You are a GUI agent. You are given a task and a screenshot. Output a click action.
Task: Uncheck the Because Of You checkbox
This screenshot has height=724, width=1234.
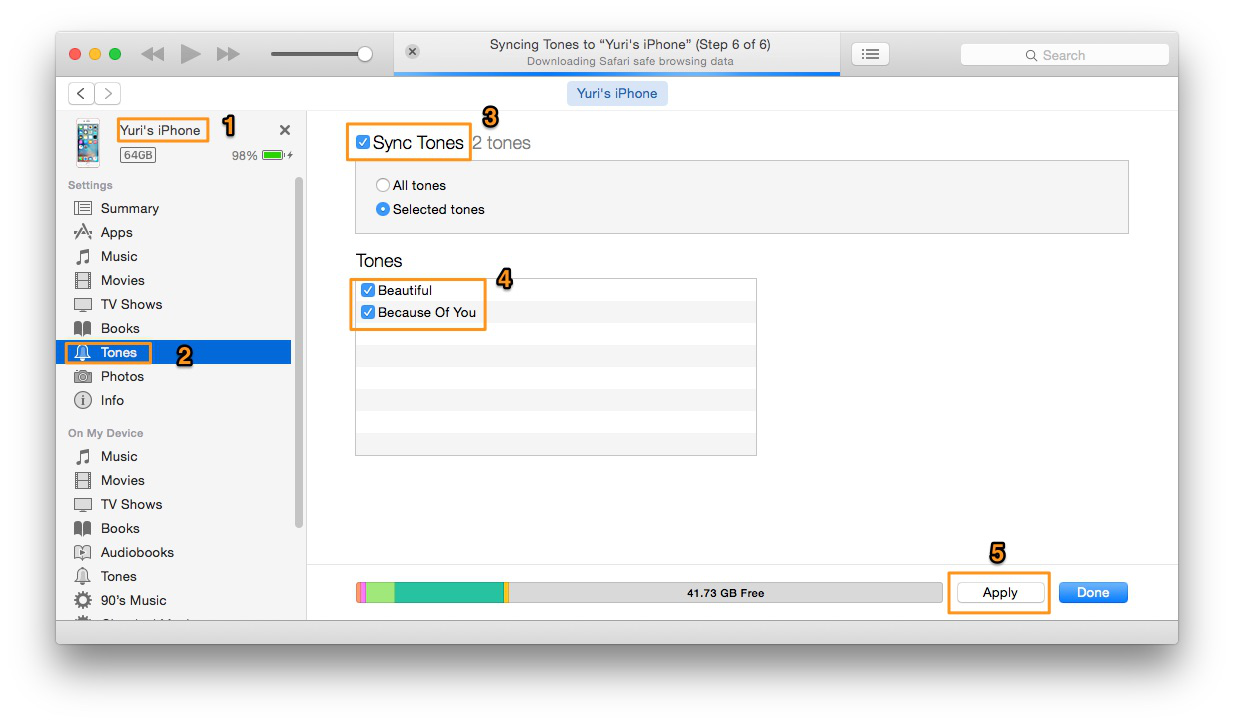367,312
